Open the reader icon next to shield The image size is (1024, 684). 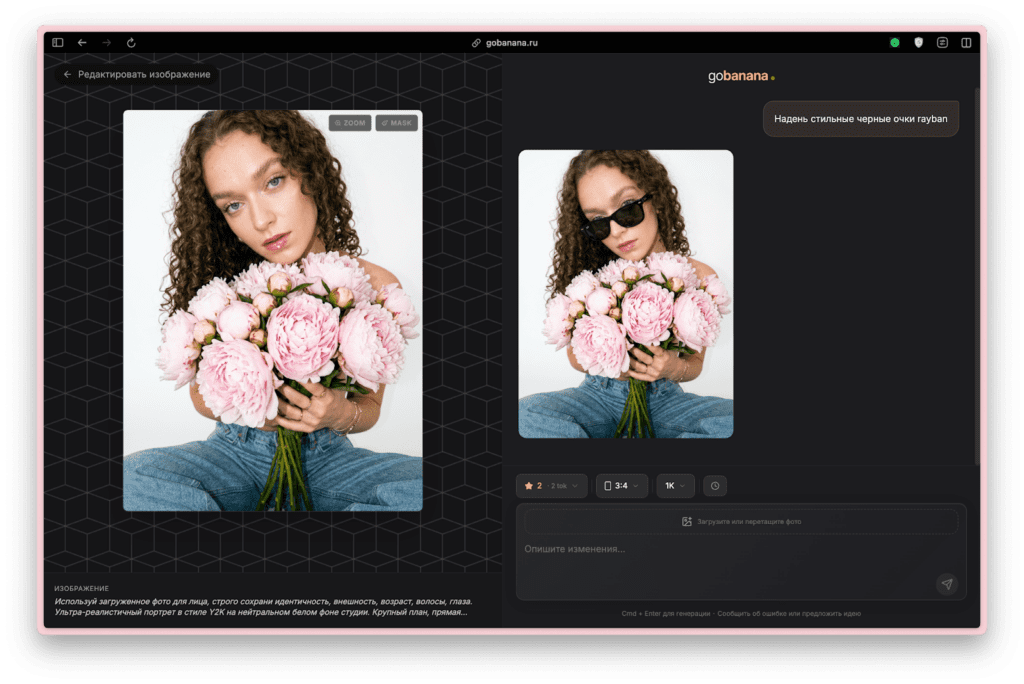[942, 43]
